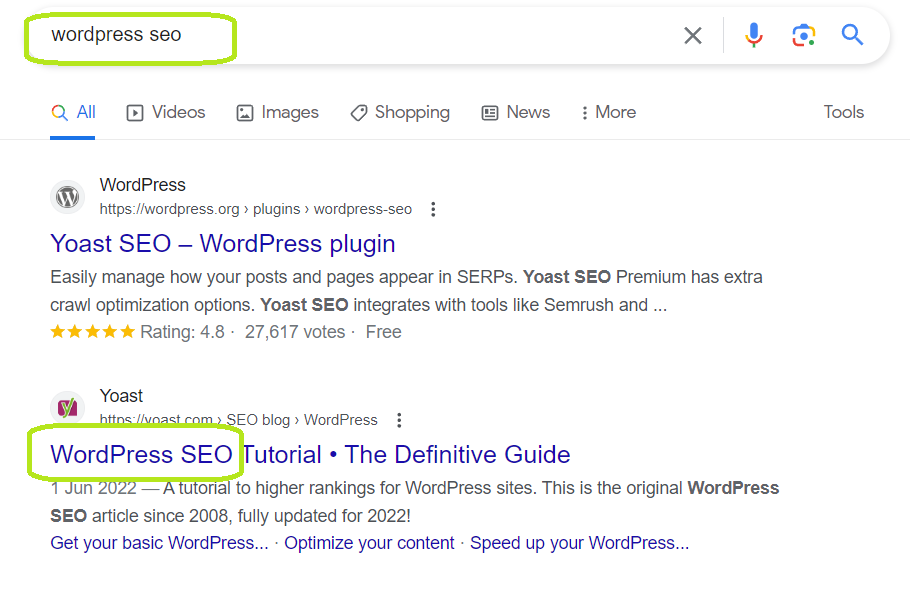
Task: Select the All results tab
Action: 73,112
